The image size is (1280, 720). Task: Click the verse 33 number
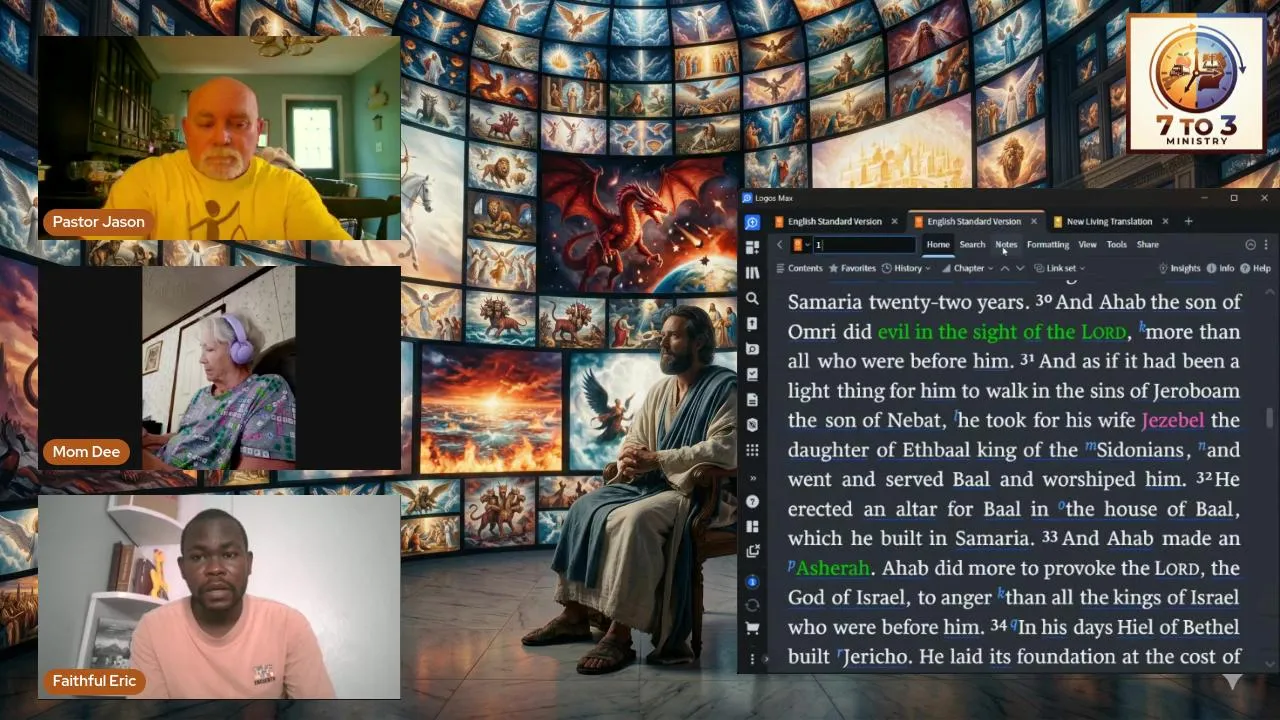pos(1050,538)
